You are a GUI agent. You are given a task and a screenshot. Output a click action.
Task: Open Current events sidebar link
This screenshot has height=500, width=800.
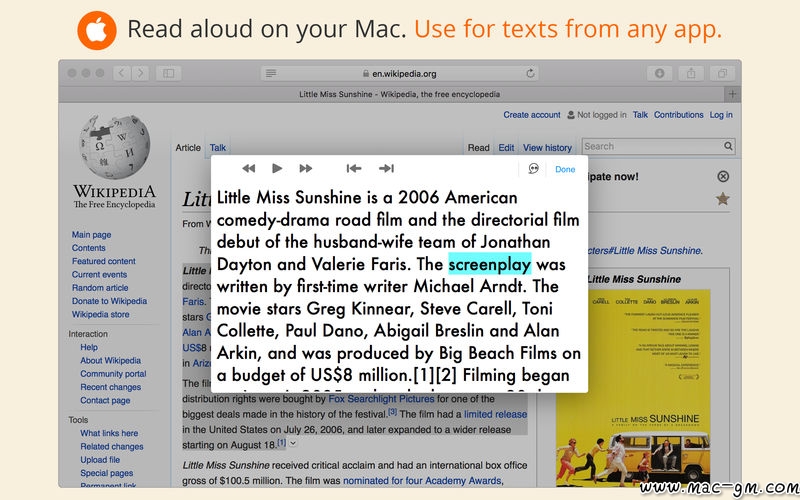pos(99,274)
